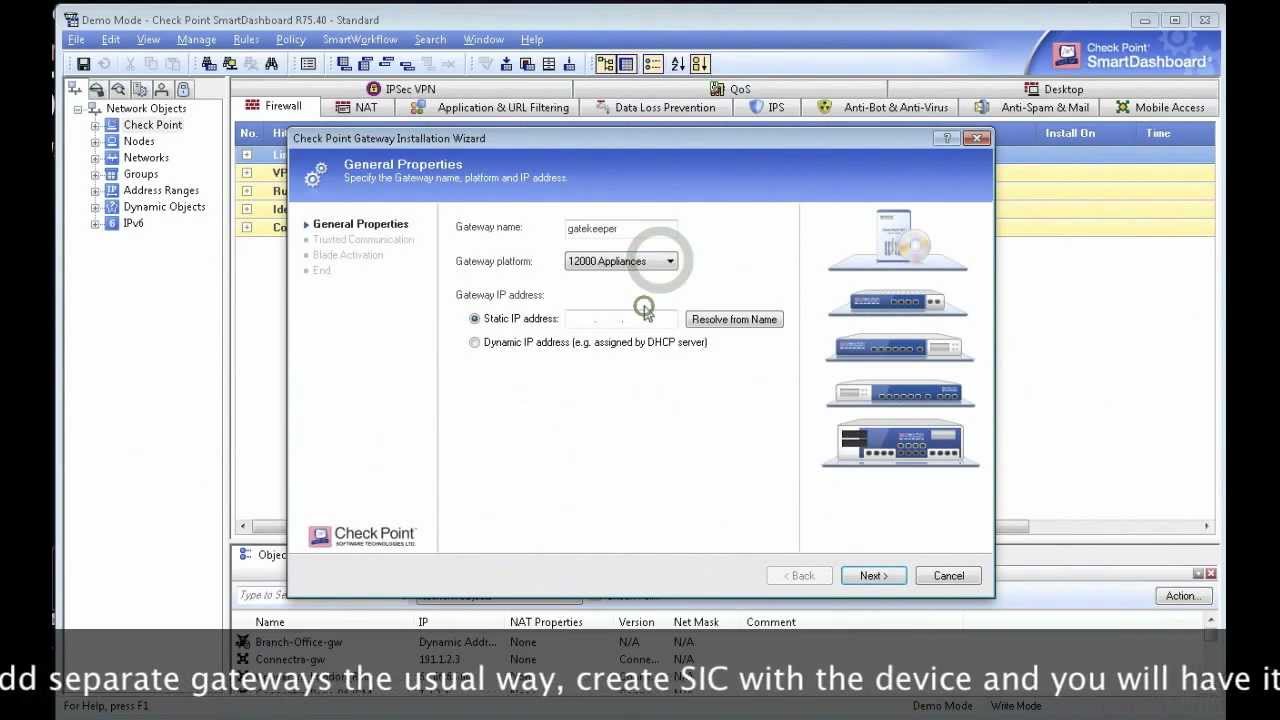Select Dynamic IP address radio button
1280x720 pixels.
point(475,342)
